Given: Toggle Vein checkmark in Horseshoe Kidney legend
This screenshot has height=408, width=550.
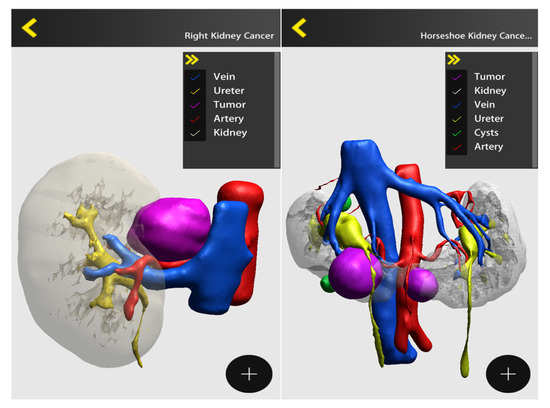Looking at the screenshot, I should (x=456, y=105).
